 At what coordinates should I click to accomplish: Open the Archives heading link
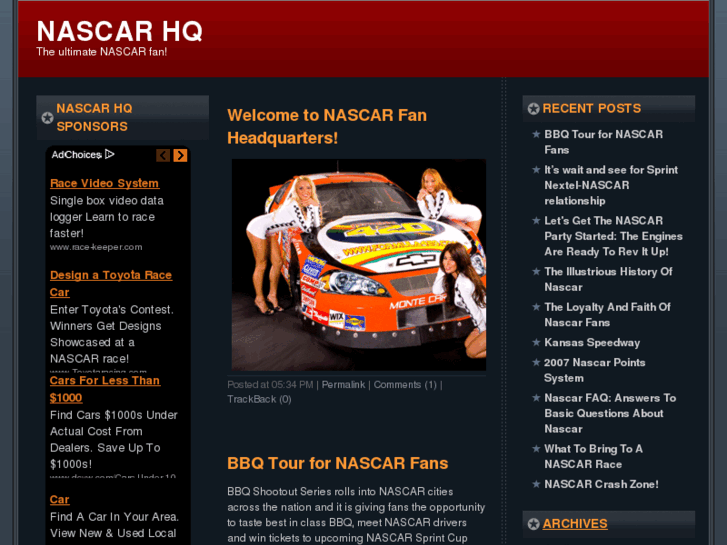point(574,524)
